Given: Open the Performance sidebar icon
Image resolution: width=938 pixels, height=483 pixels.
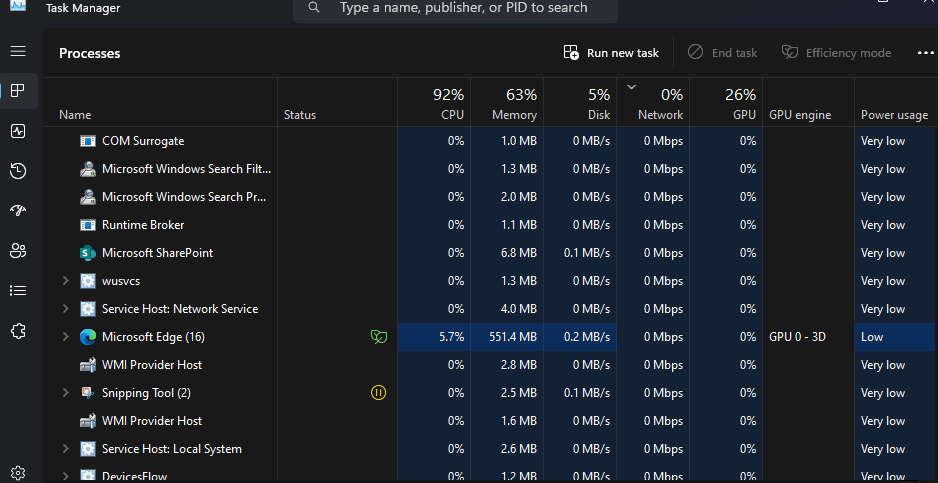Looking at the screenshot, I should [x=18, y=131].
